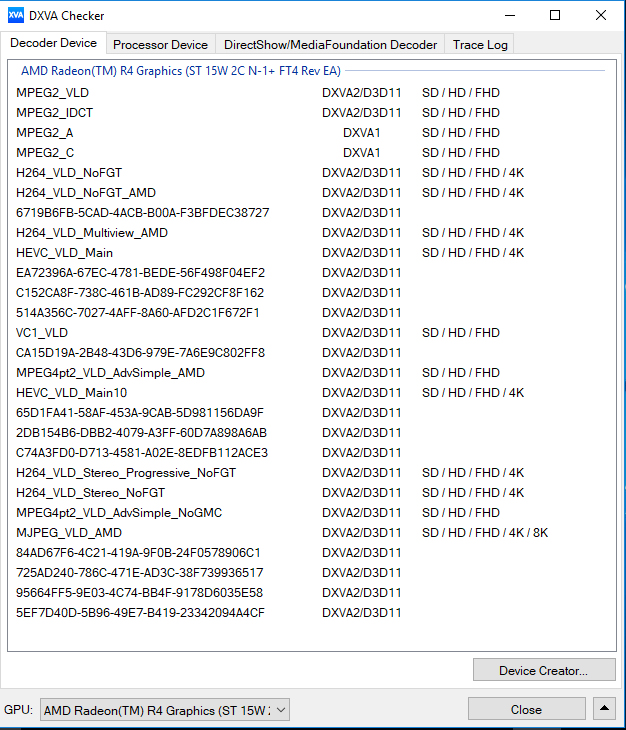Click the DXVA1 value in the MPEG2_C row
The width and height of the screenshot is (626, 730).
tap(362, 153)
